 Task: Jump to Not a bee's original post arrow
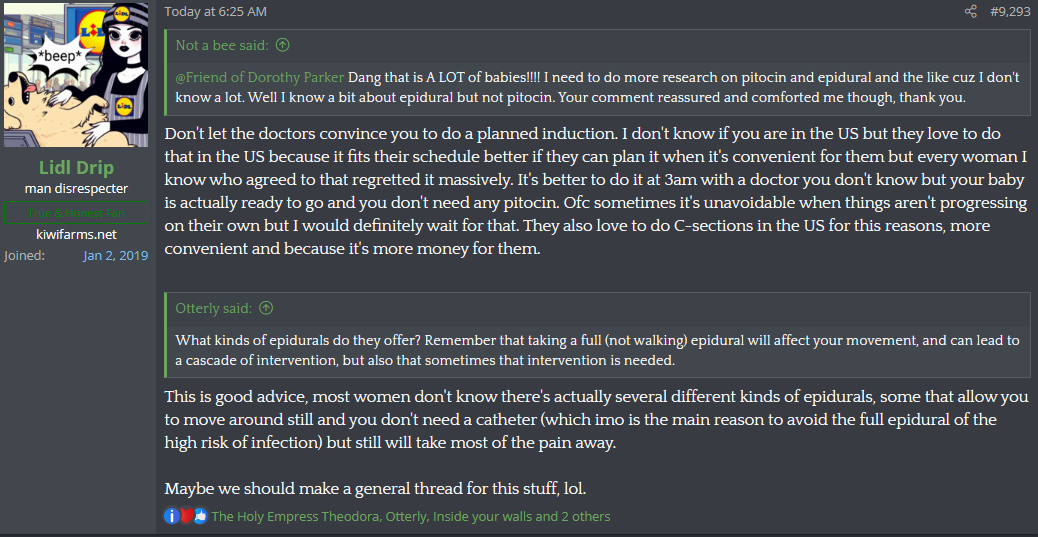click(x=283, y=45)
